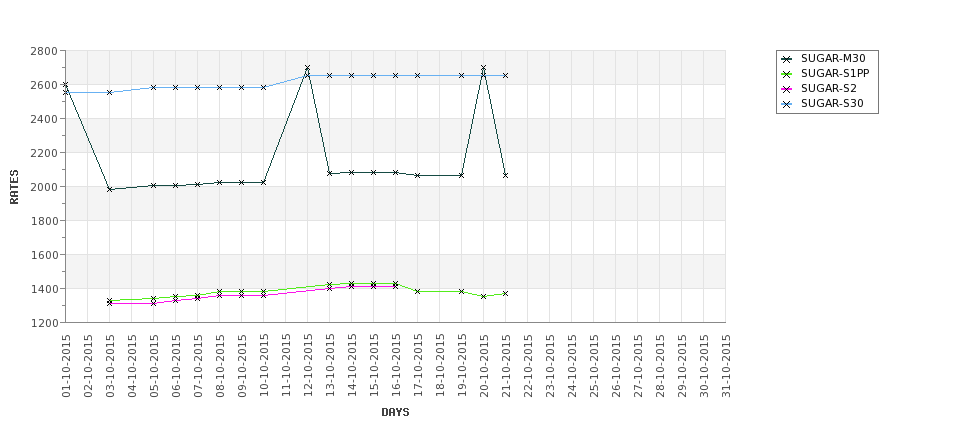Click SUGAR-M30 peak point on 12-10-2015

pyautogui.click(x=307, y=68)
